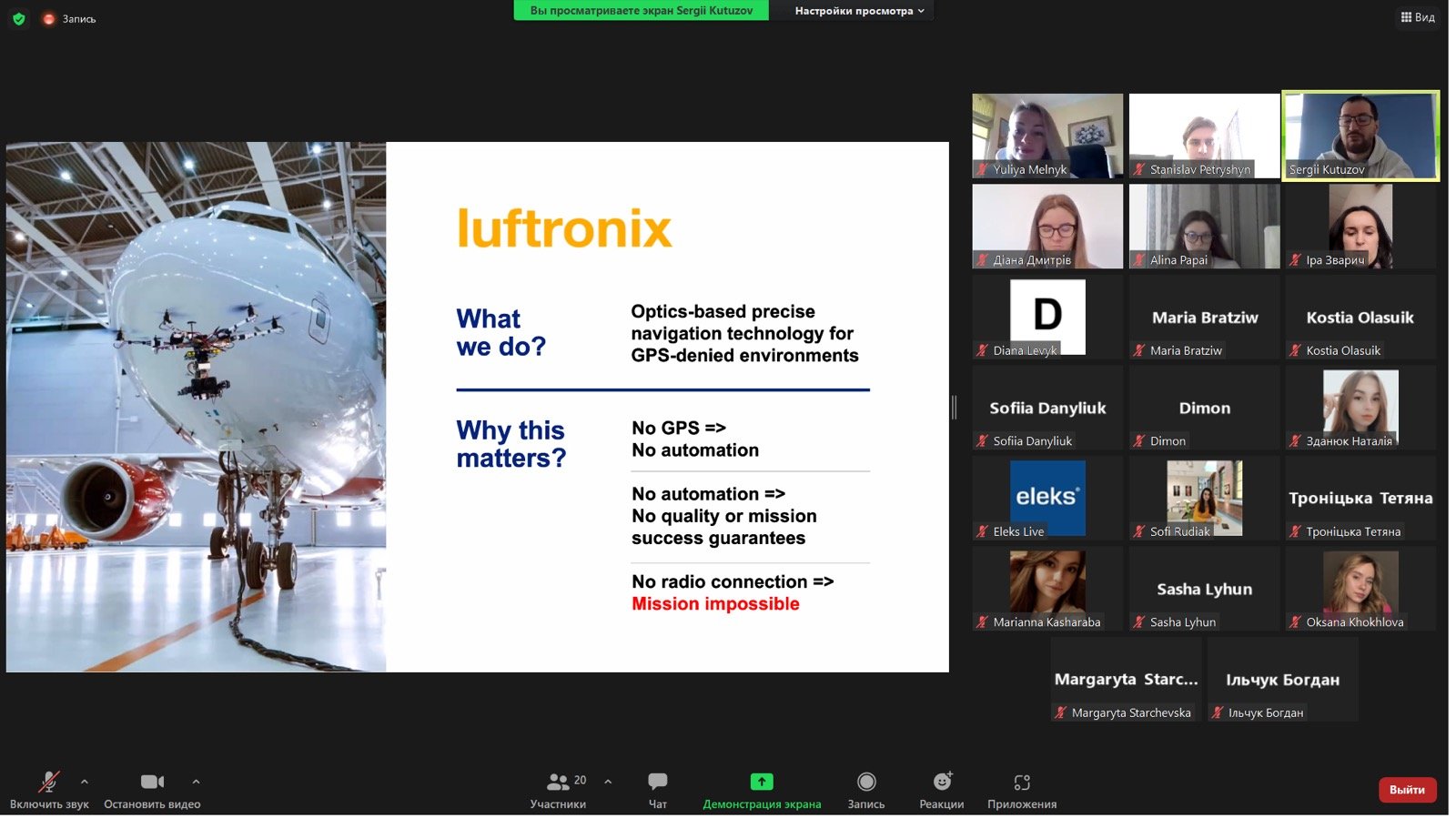Open the Участники participants panel

point(558,790)
